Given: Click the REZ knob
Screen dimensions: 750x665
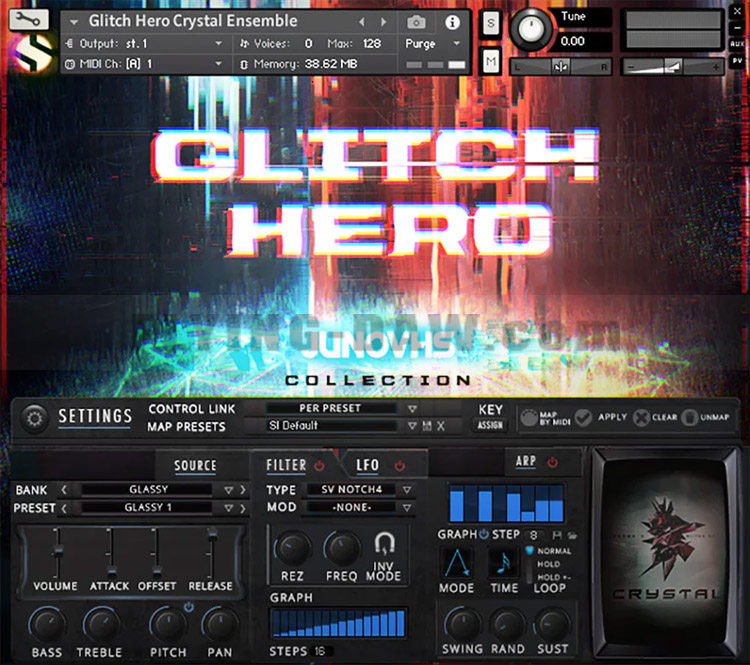Looking at the screenshot, I should tap(292, 549).
